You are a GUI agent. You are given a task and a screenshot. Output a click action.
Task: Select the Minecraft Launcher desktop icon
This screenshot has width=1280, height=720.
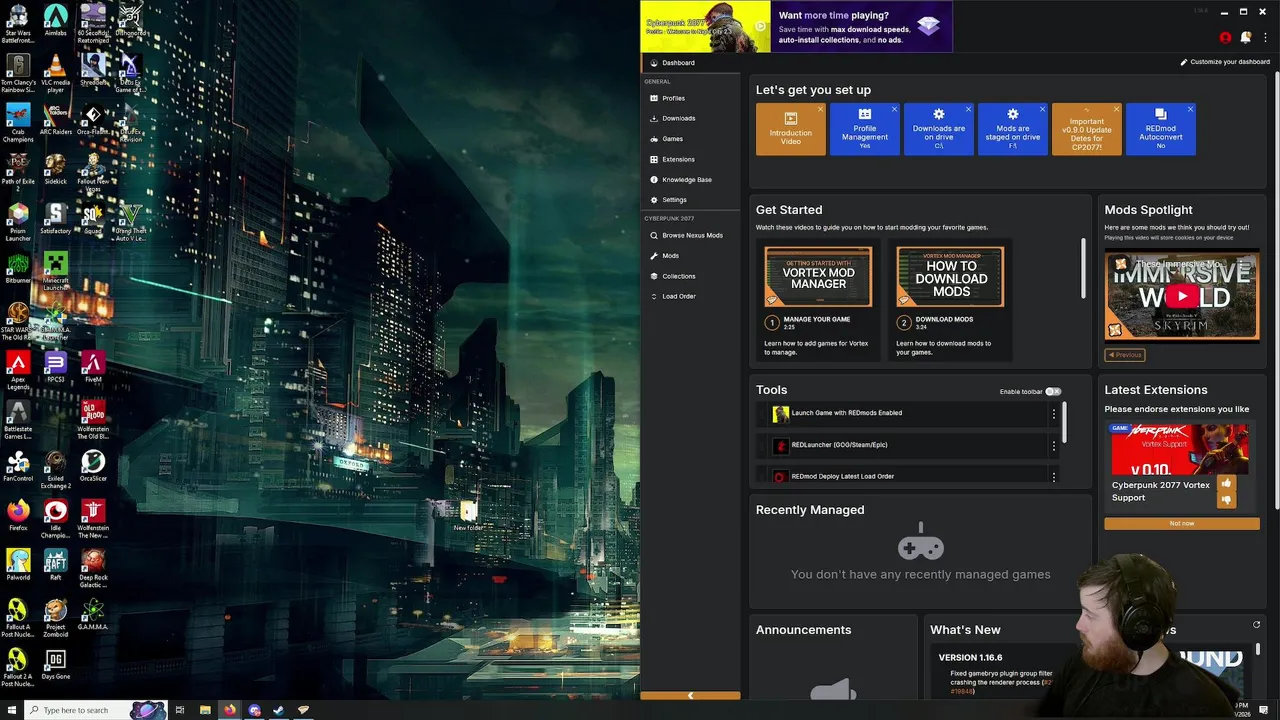point(55,270)
